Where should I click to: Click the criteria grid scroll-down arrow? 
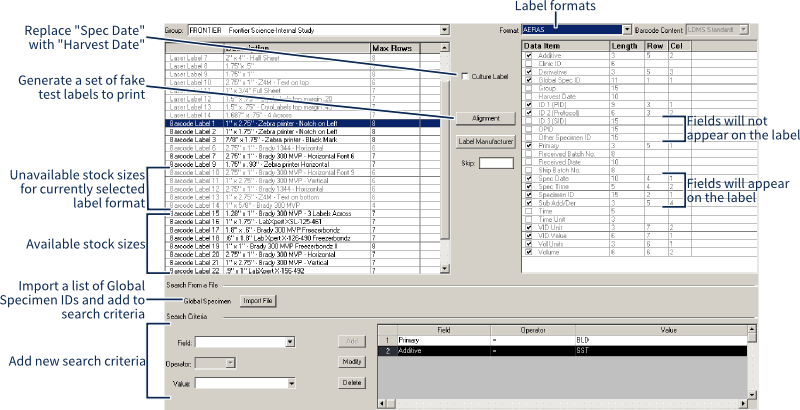(752, 395)
